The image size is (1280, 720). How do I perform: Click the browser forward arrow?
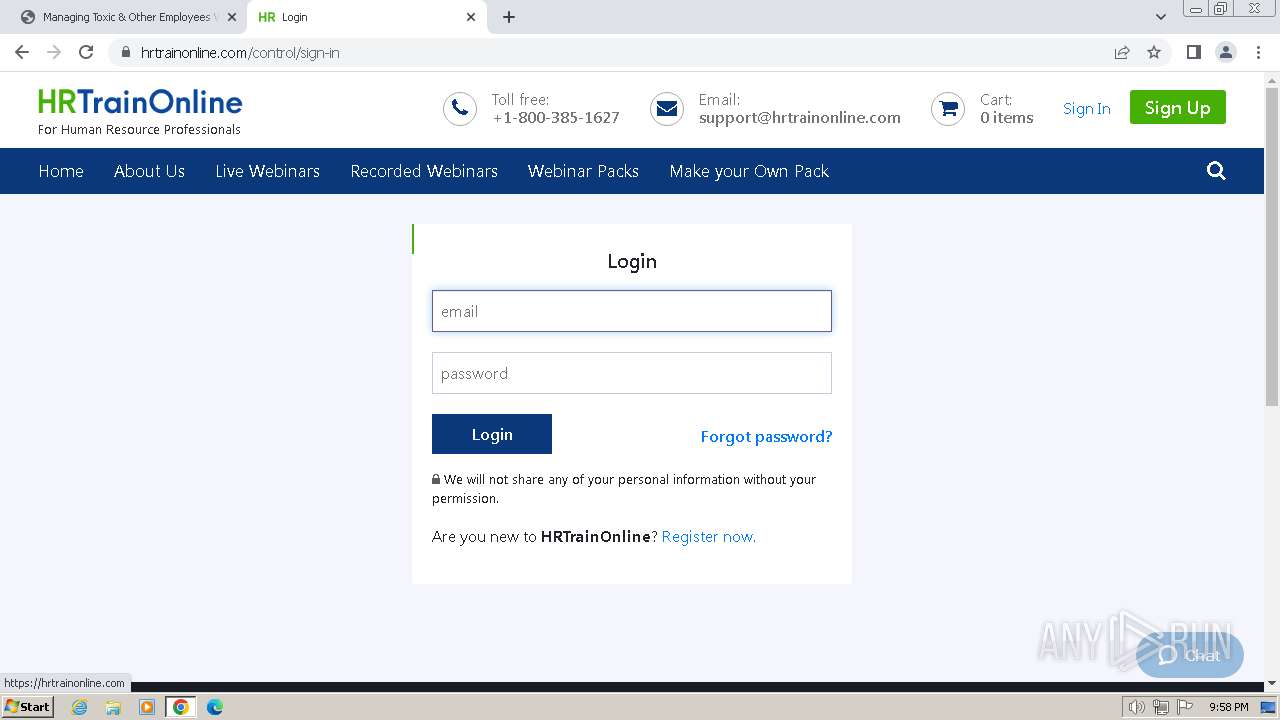(54, 52)
